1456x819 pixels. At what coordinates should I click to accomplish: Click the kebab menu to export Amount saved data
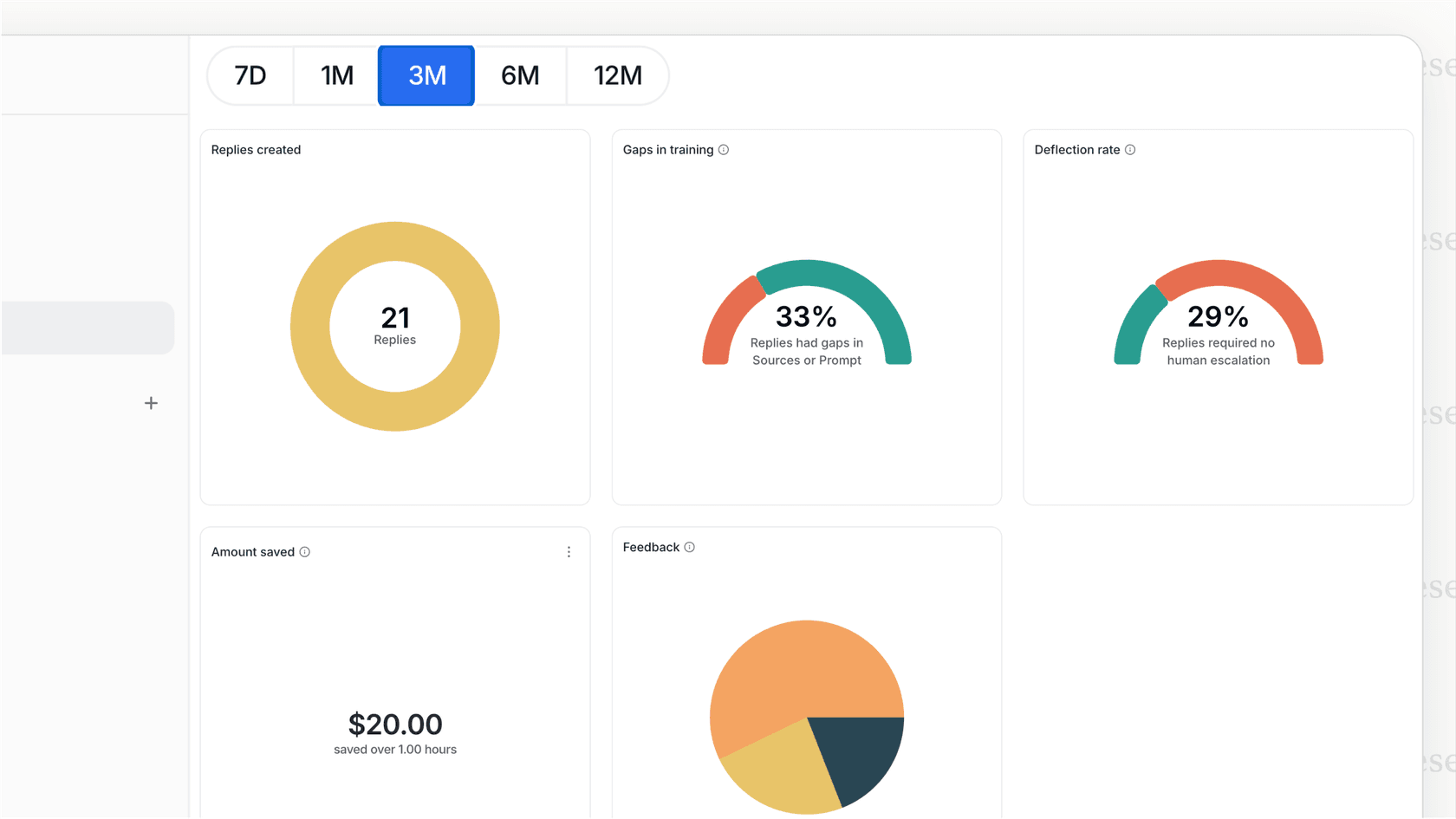[x=569, y=551]
